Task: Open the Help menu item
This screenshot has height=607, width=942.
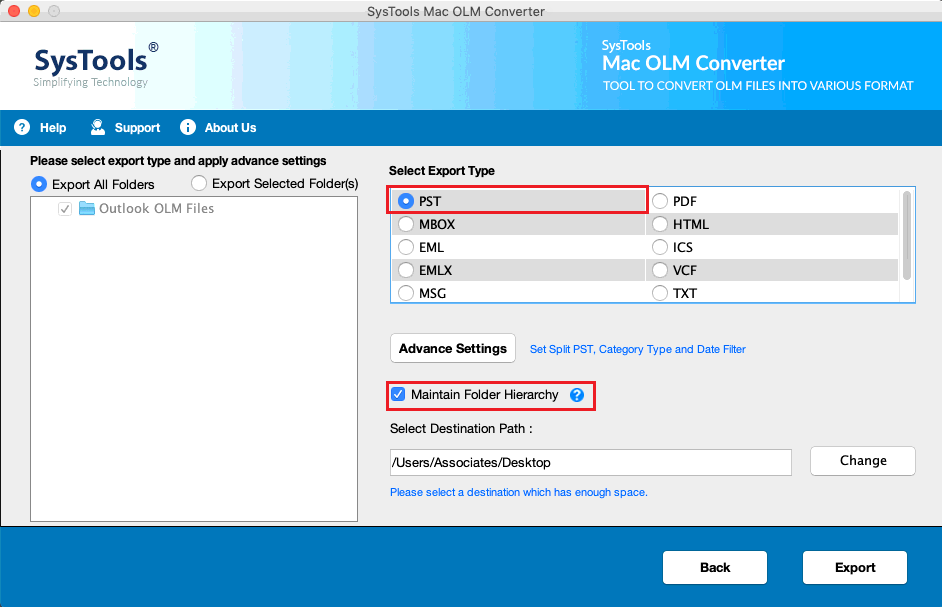Action: tap(41, 127)
